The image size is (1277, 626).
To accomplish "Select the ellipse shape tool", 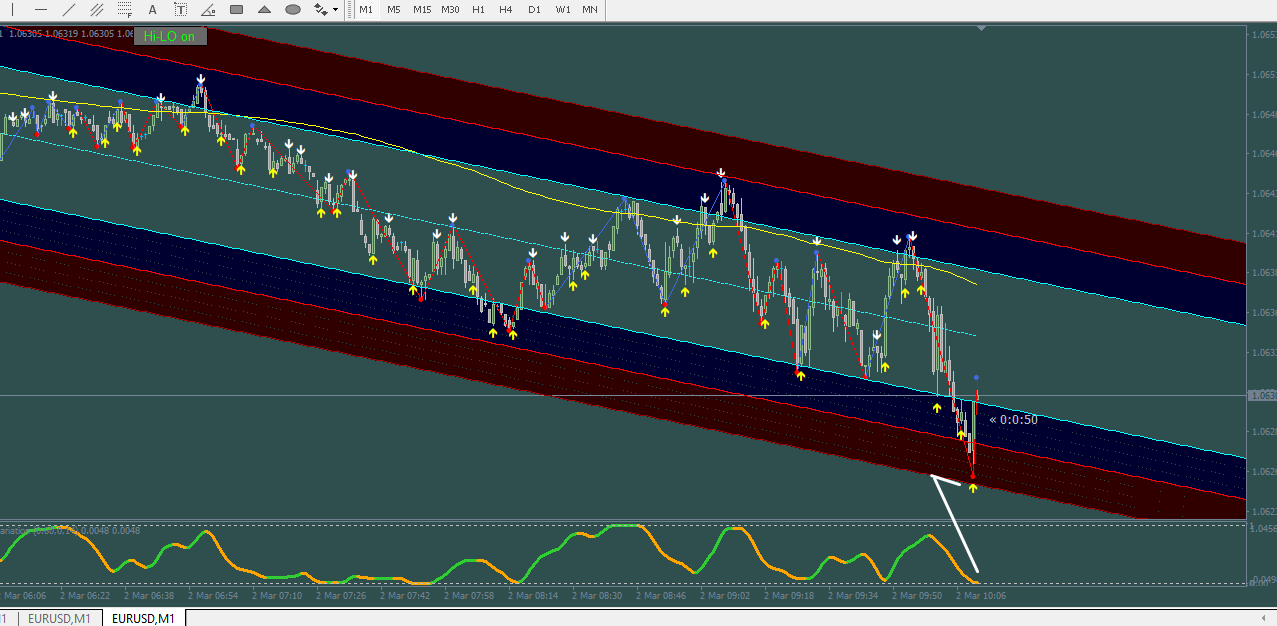I will pos(293,10).
